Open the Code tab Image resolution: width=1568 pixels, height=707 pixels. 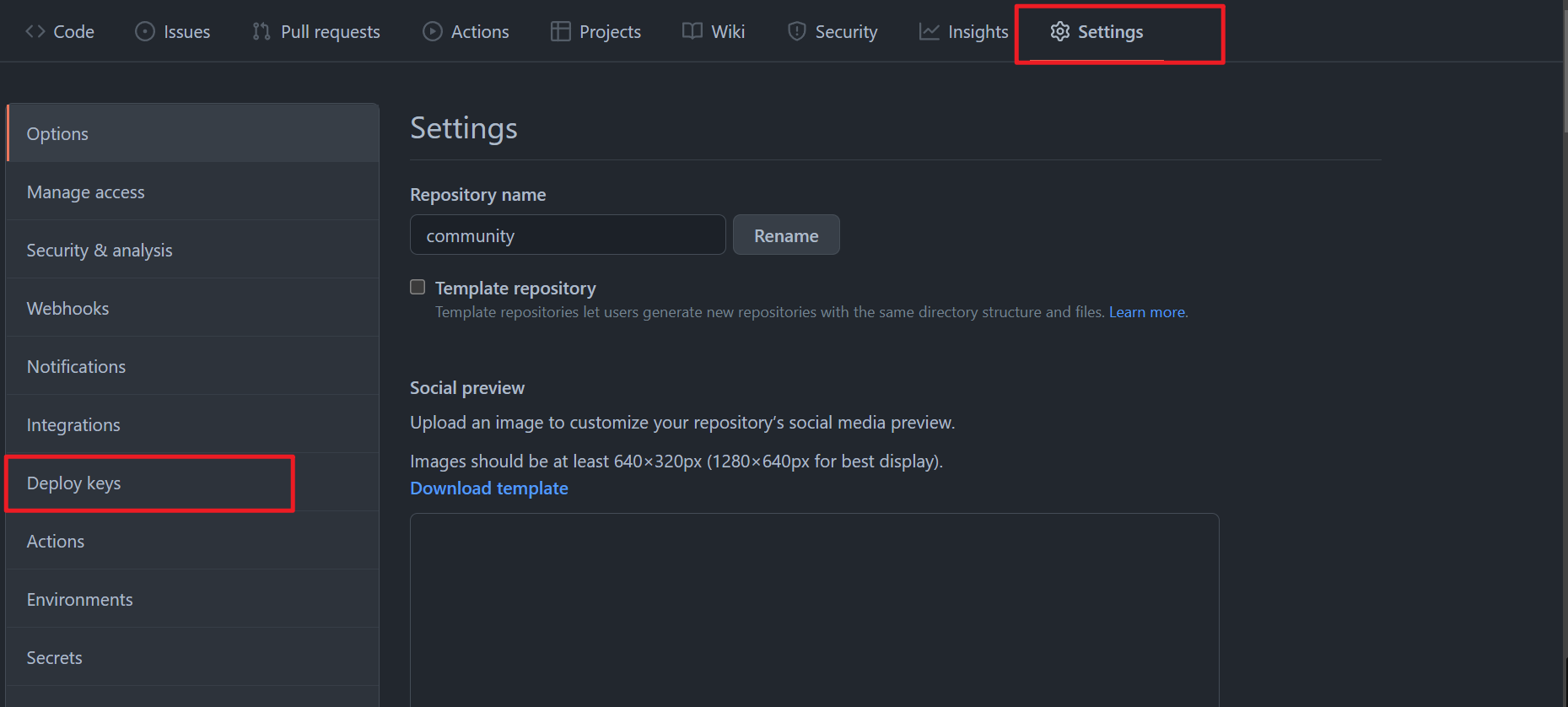point(60,31)
